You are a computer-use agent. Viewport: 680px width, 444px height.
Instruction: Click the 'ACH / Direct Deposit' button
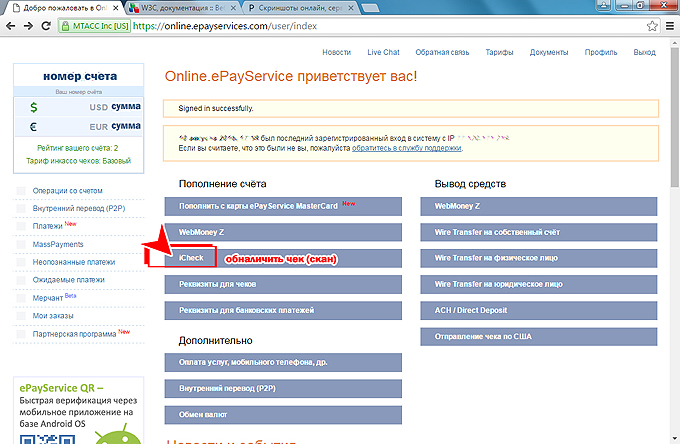point(539,310)
